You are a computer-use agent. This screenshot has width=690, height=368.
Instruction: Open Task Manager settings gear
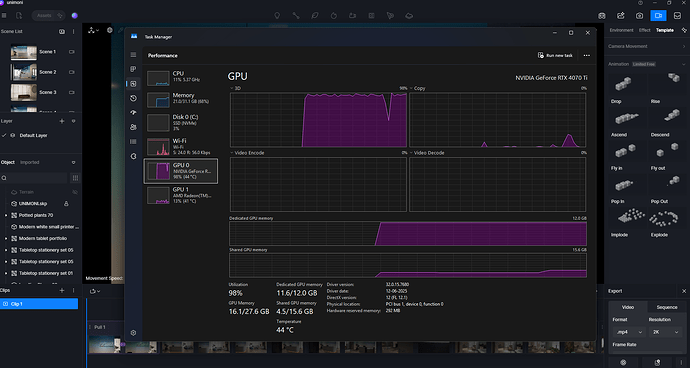pos(133,333)
